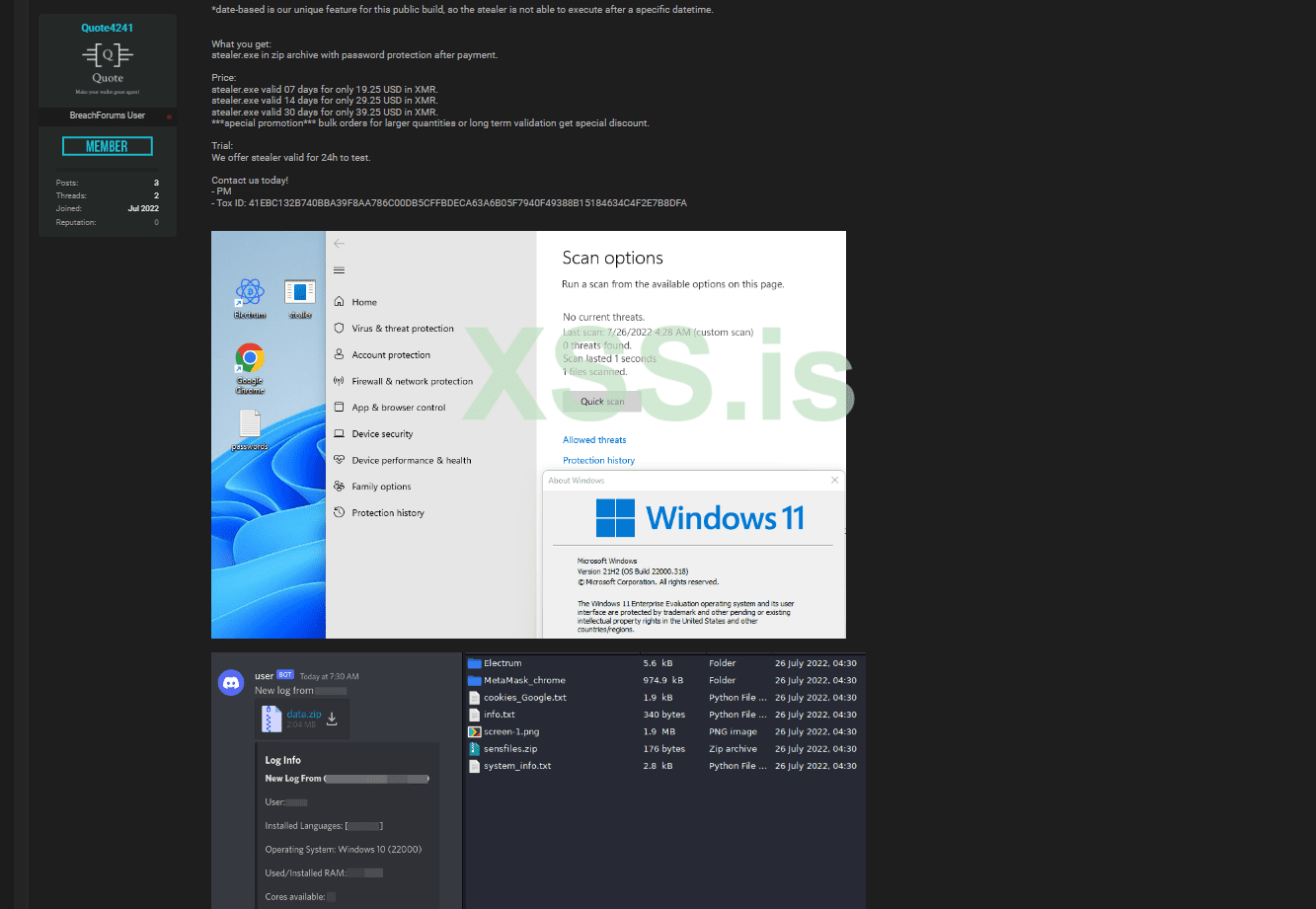Click the Protection history clock icon in sidebar
The width and height of the screenshot is (1316, 909).
[340, 512]
